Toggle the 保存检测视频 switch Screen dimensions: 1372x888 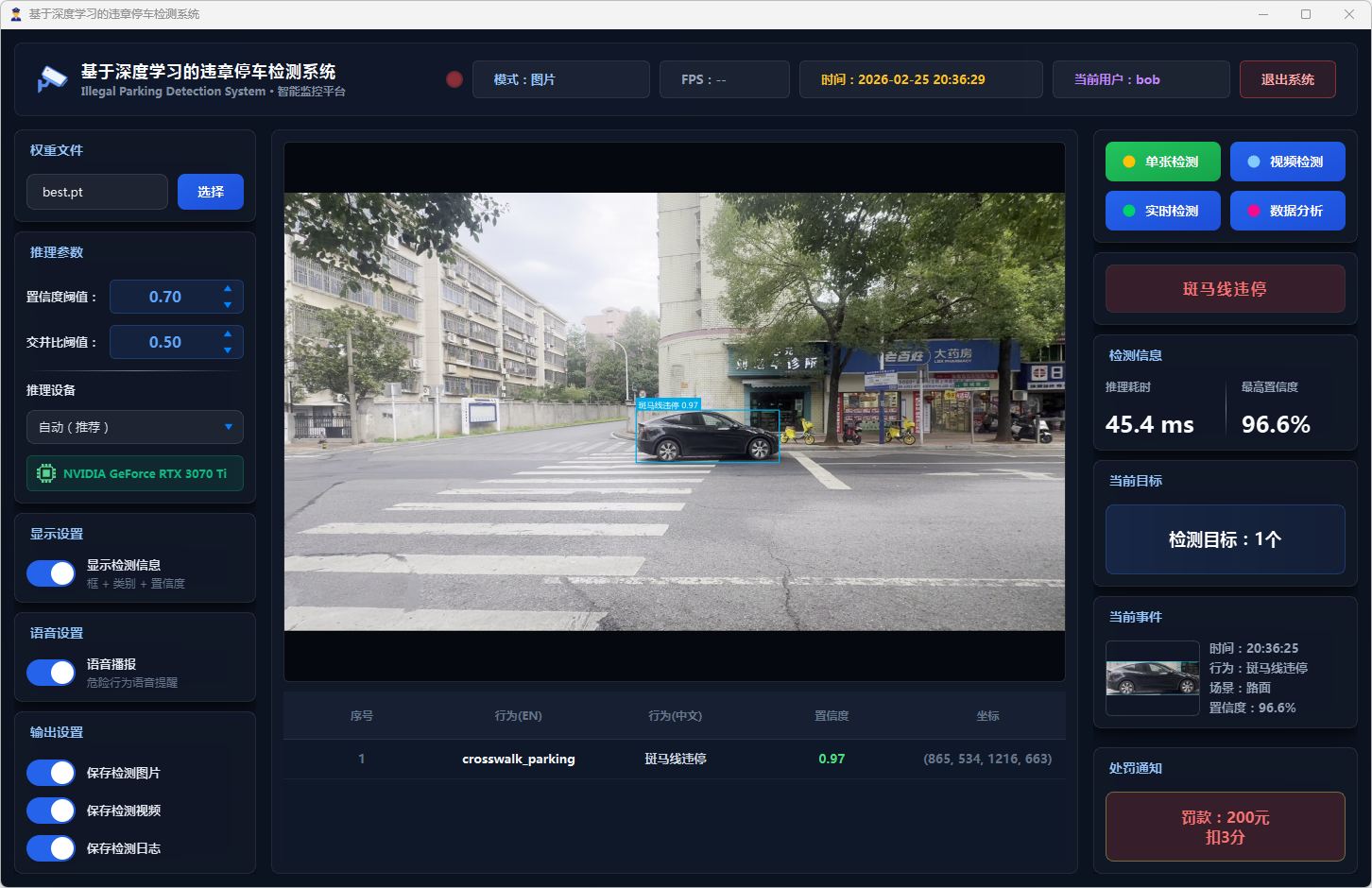pos(51,811)
